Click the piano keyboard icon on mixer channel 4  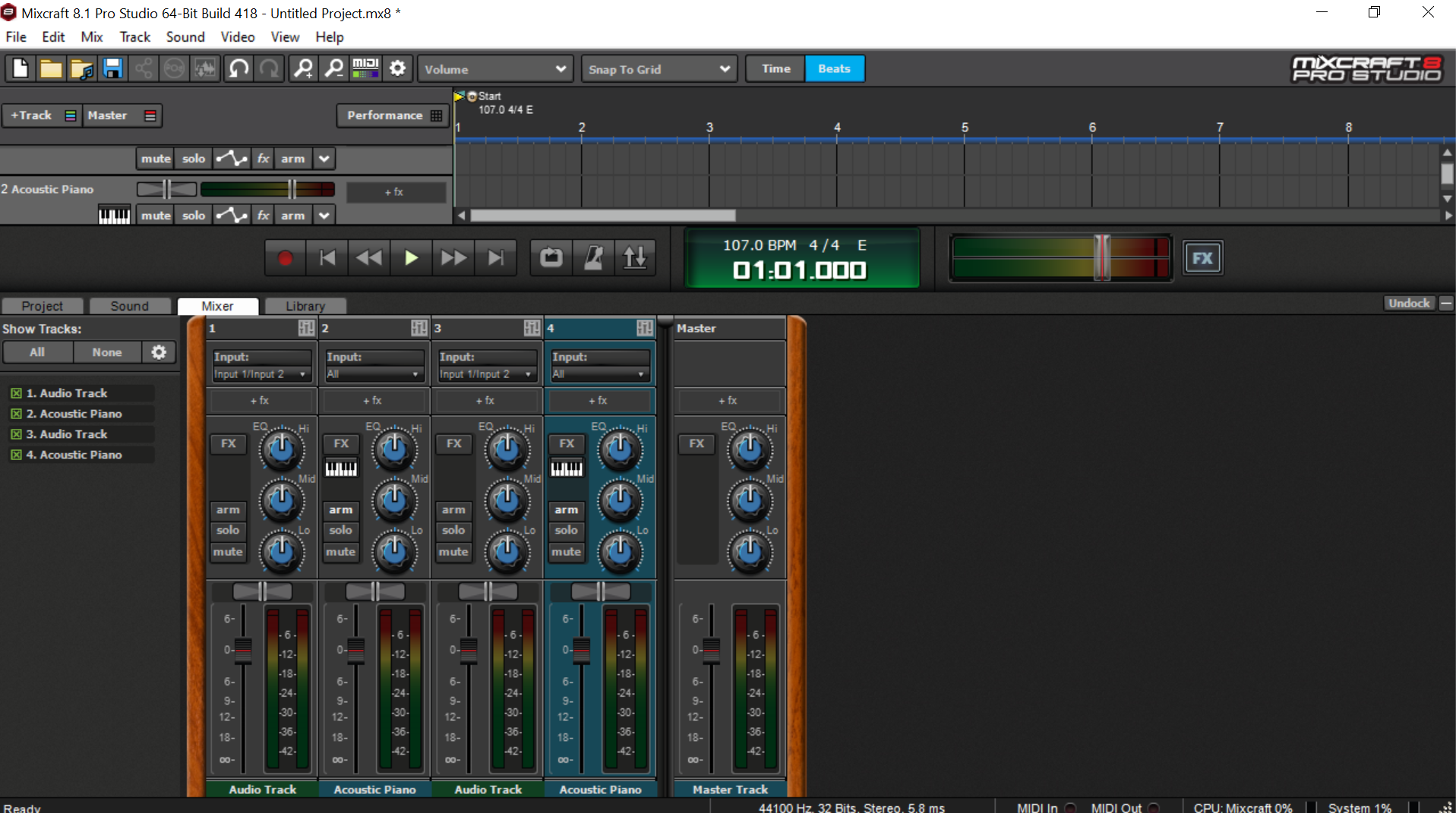567,468
